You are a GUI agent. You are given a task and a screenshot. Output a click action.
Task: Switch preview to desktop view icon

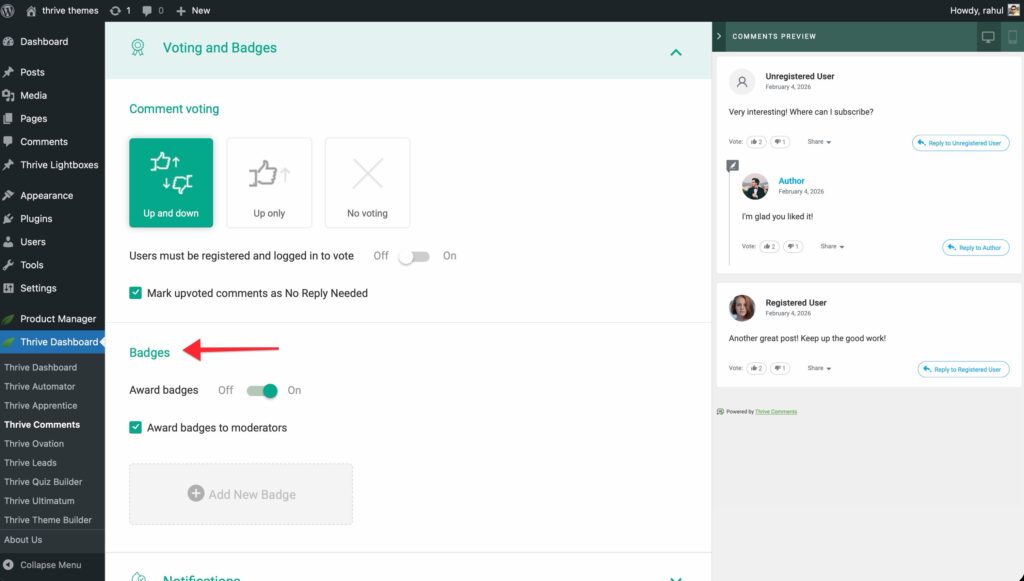pyautogui.click(x=988, y=37)
